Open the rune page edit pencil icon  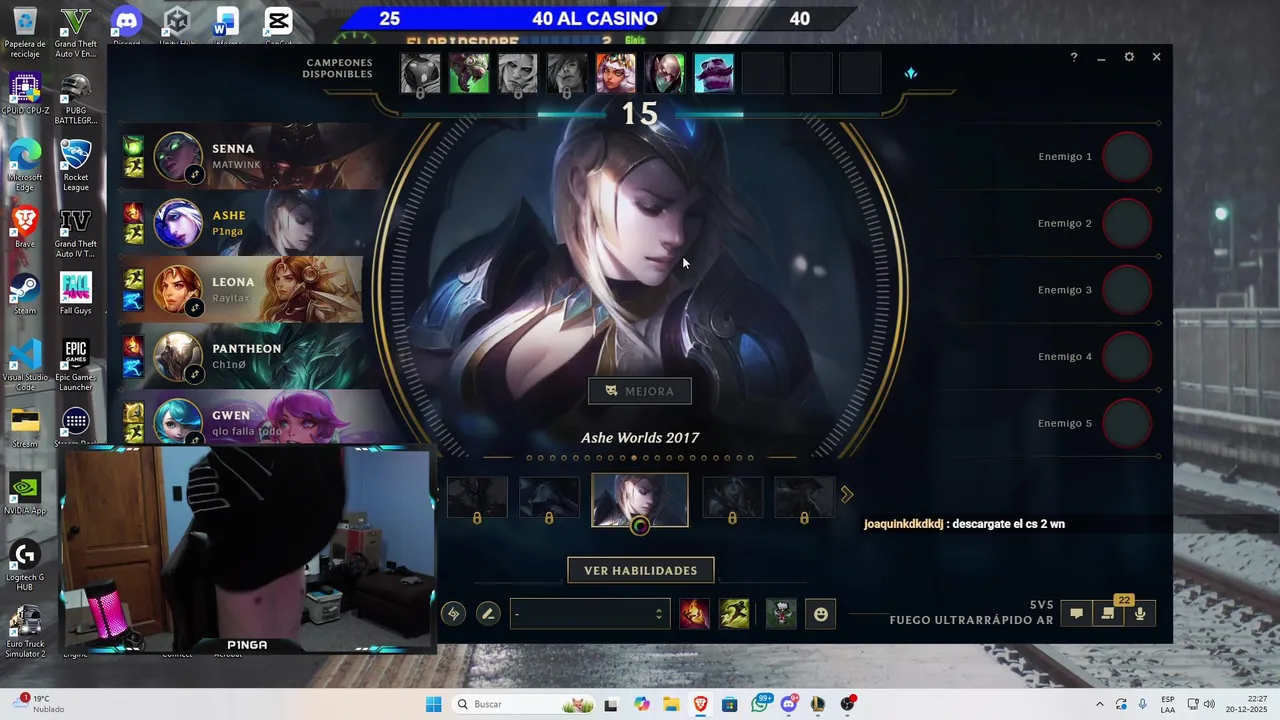pyautogui.click(x=488, y=614)
